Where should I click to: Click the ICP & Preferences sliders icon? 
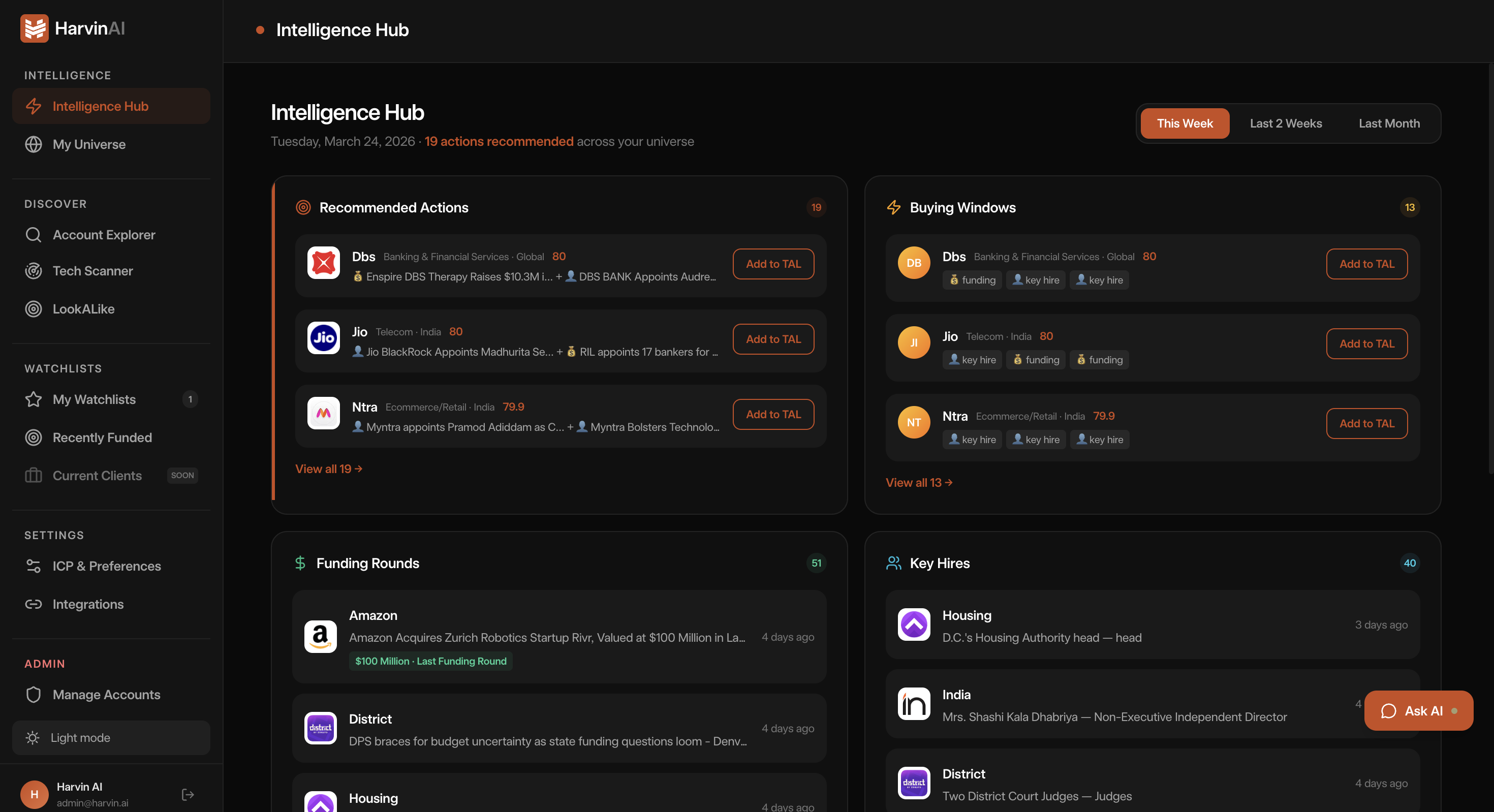tap(34, 566)
